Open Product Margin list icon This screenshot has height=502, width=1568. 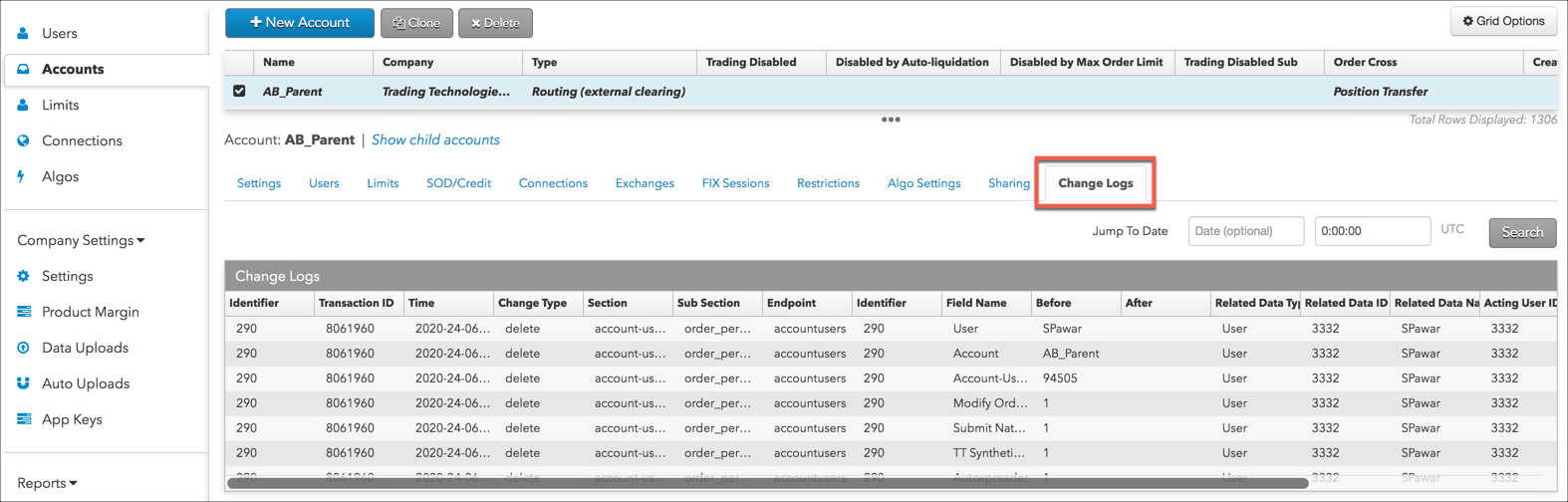tap(24, 312)
